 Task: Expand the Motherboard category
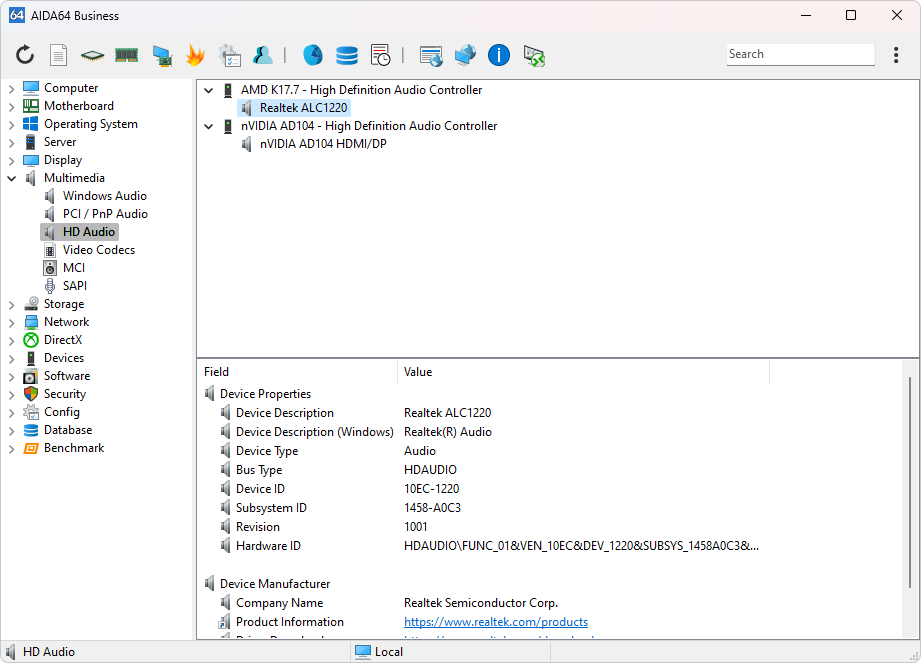pyautogui.click(x=12, y=106)
